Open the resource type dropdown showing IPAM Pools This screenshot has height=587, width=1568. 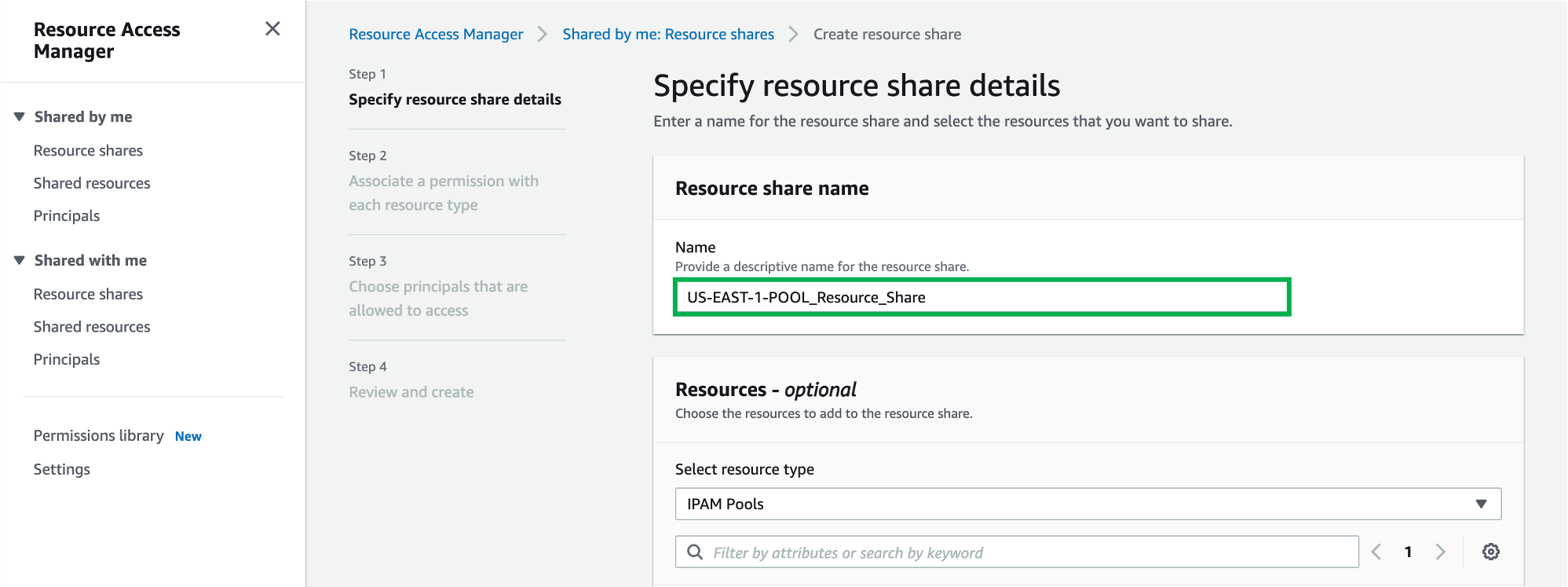point(1087,504)
